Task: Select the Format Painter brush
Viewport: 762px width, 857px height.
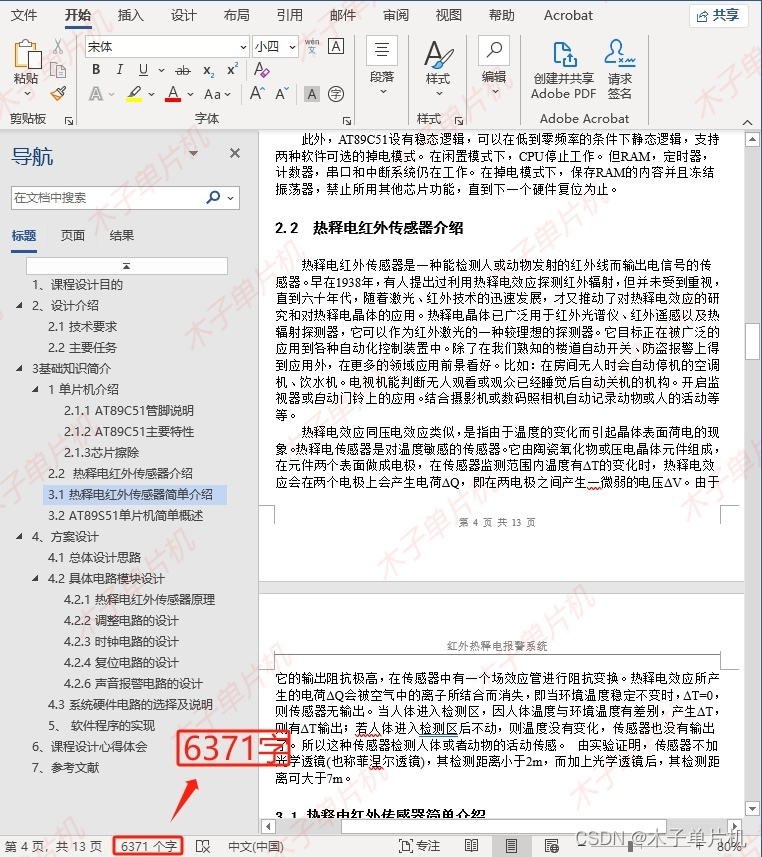Action: coord(58,93)
